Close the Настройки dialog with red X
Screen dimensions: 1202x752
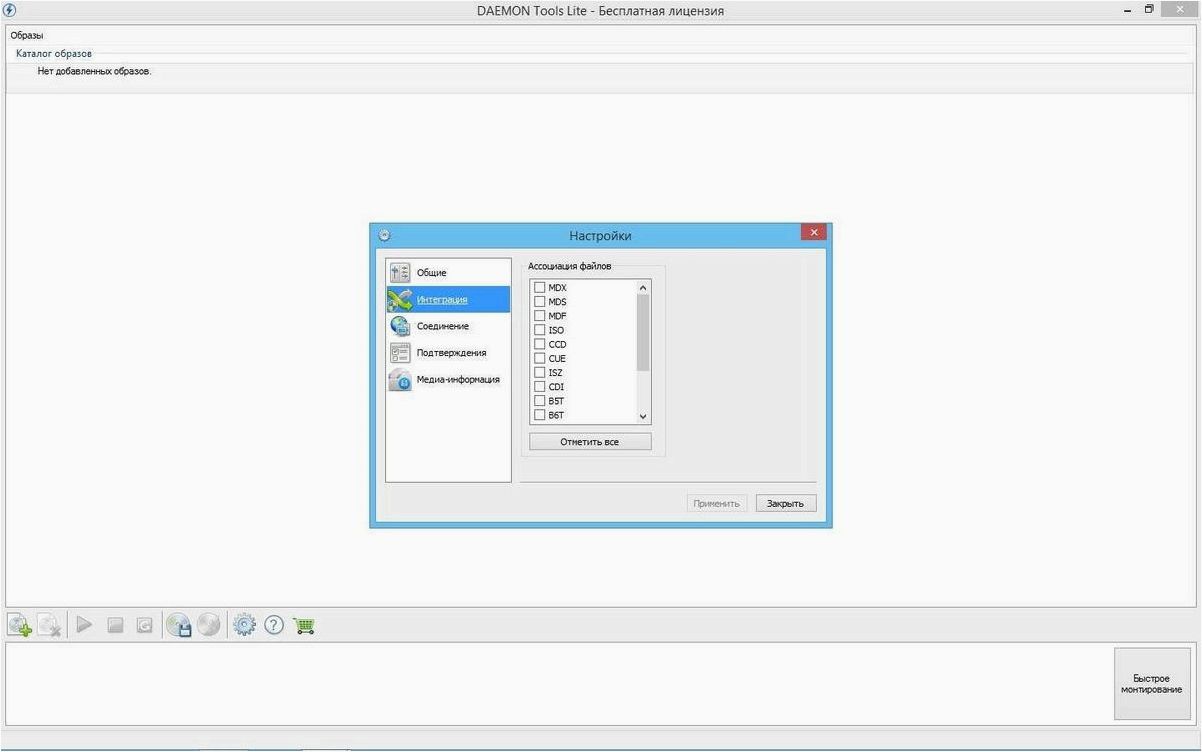(814, 232)
